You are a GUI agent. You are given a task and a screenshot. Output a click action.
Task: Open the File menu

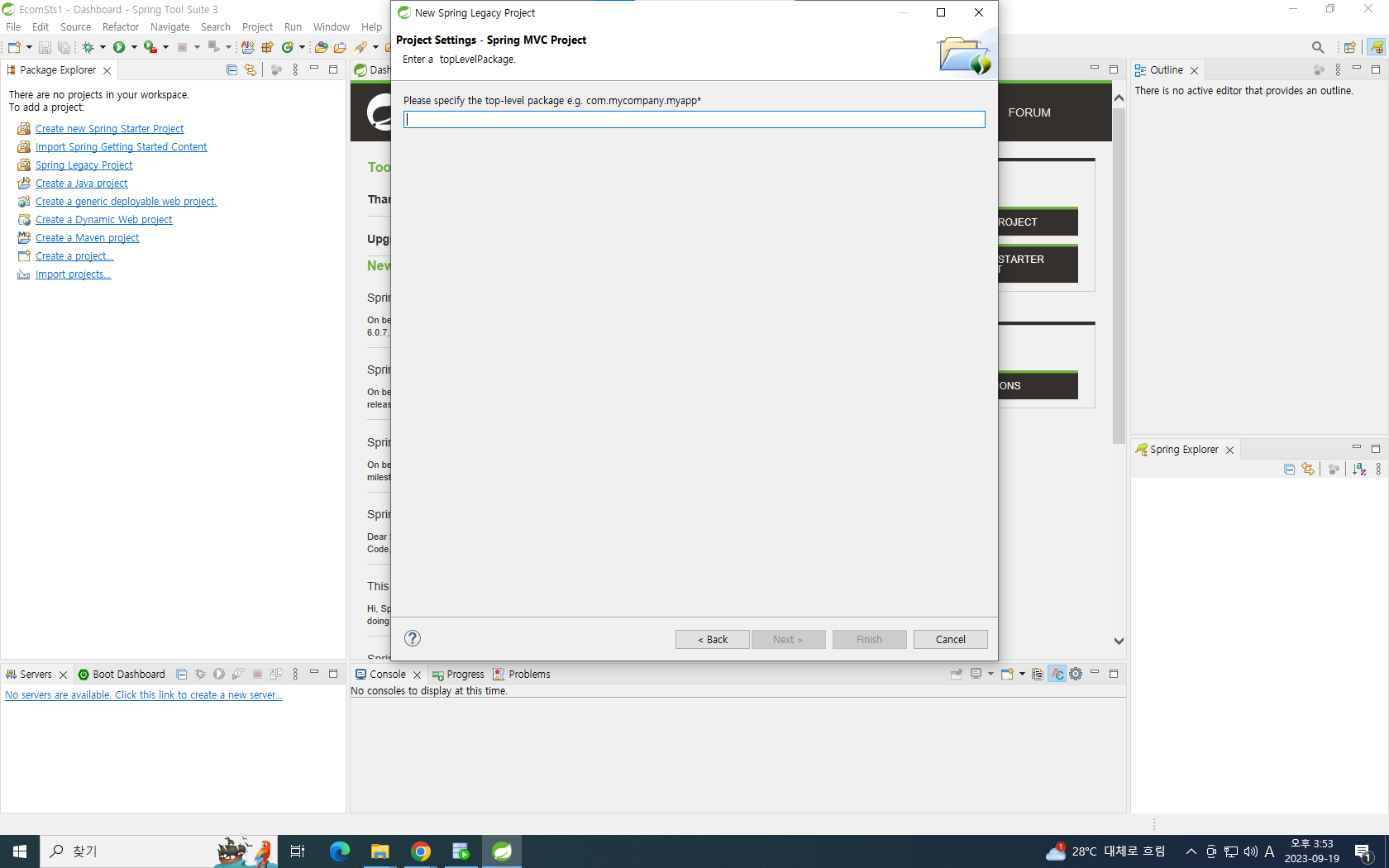tap(13, 27)
